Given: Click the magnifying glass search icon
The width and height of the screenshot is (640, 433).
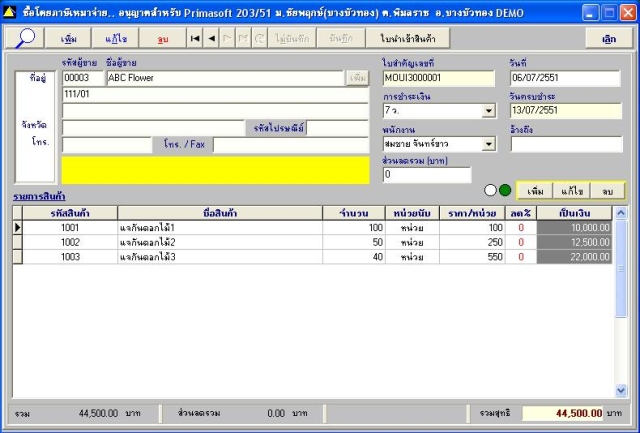Looking at the screenshot, I should (27, 37).
